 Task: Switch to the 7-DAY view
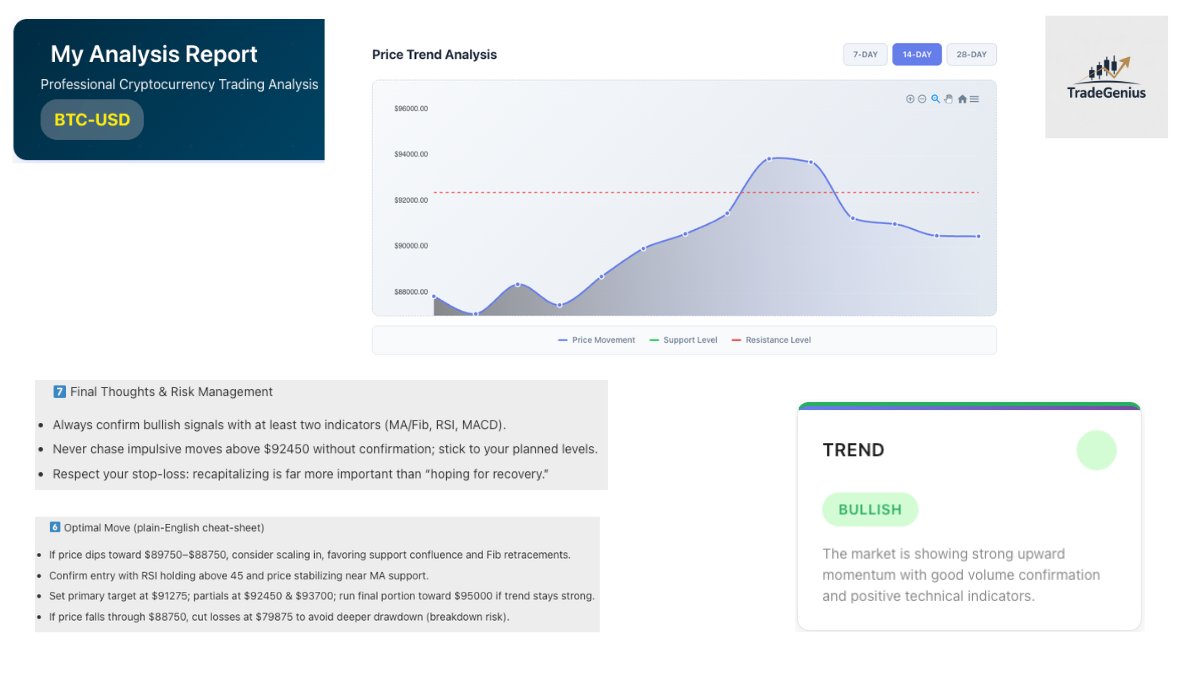[864, 54]
